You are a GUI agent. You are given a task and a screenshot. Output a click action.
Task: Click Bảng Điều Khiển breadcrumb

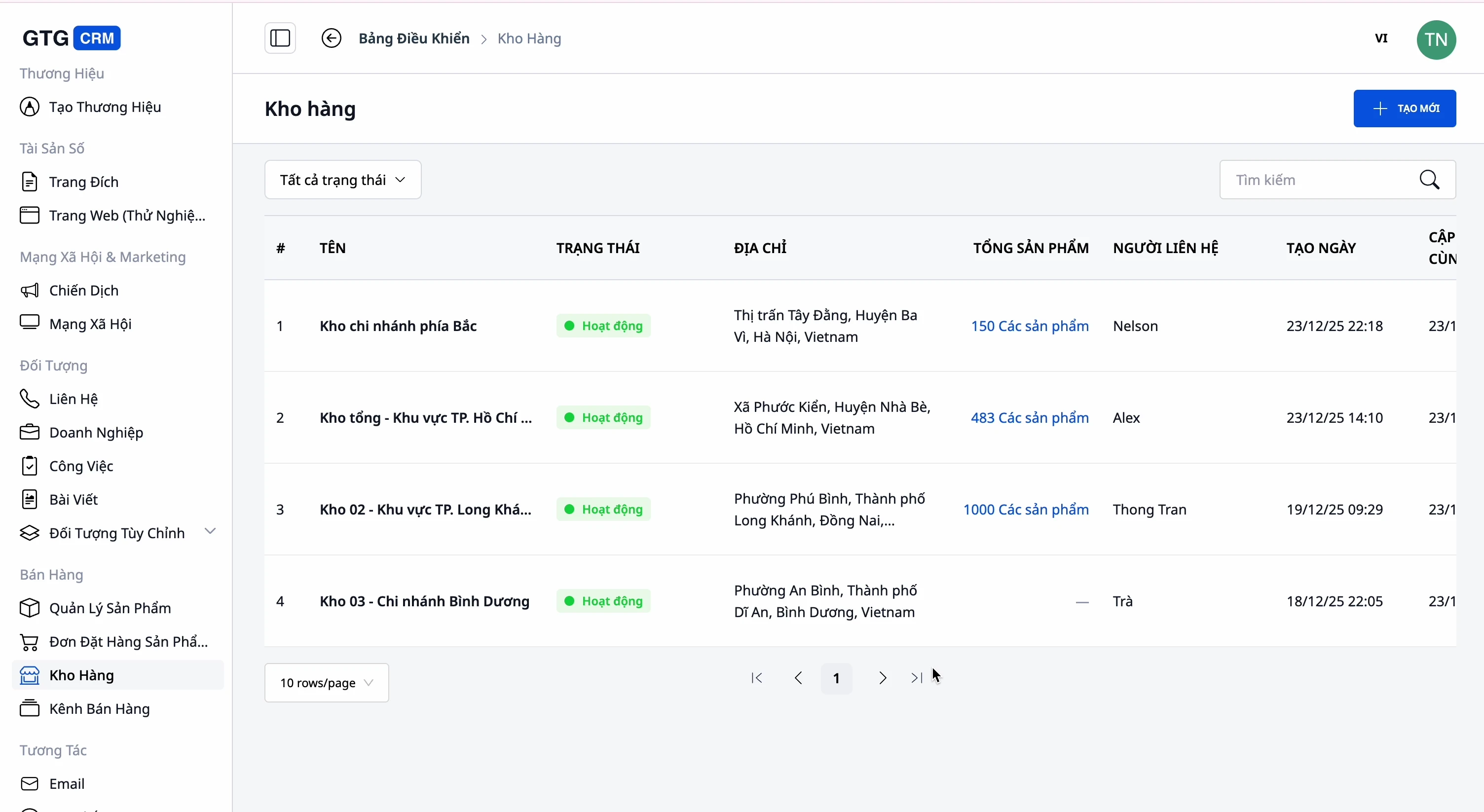[413, 38]
